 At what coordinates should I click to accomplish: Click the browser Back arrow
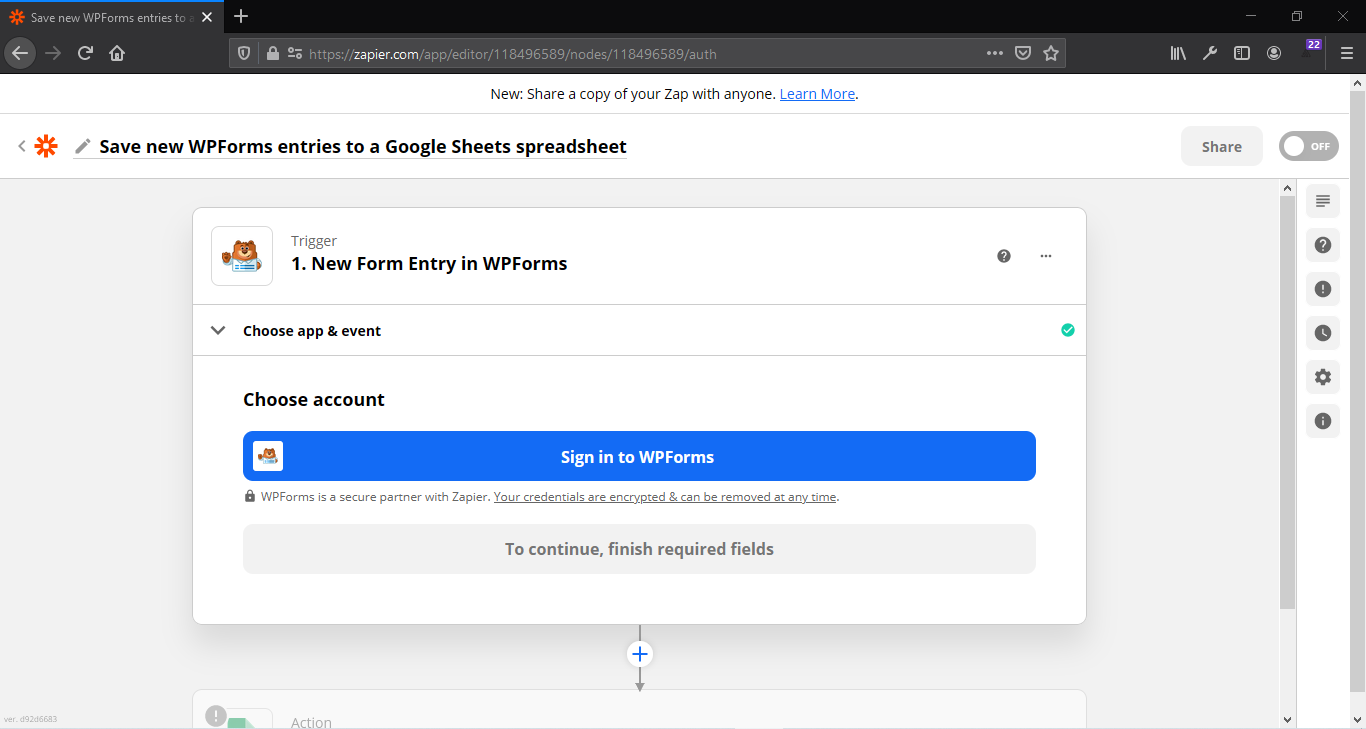click(x=20, y=53)
